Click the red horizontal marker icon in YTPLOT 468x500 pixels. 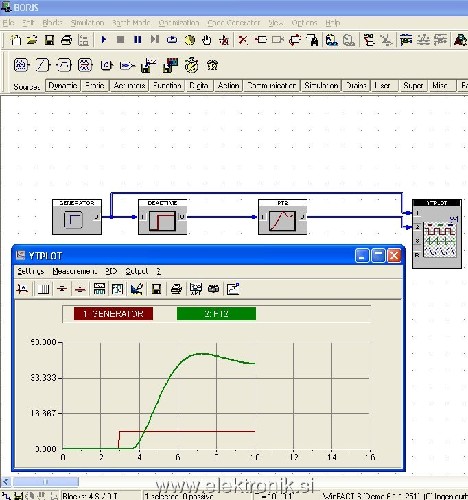pyautogui.click(x=80, y=289)
